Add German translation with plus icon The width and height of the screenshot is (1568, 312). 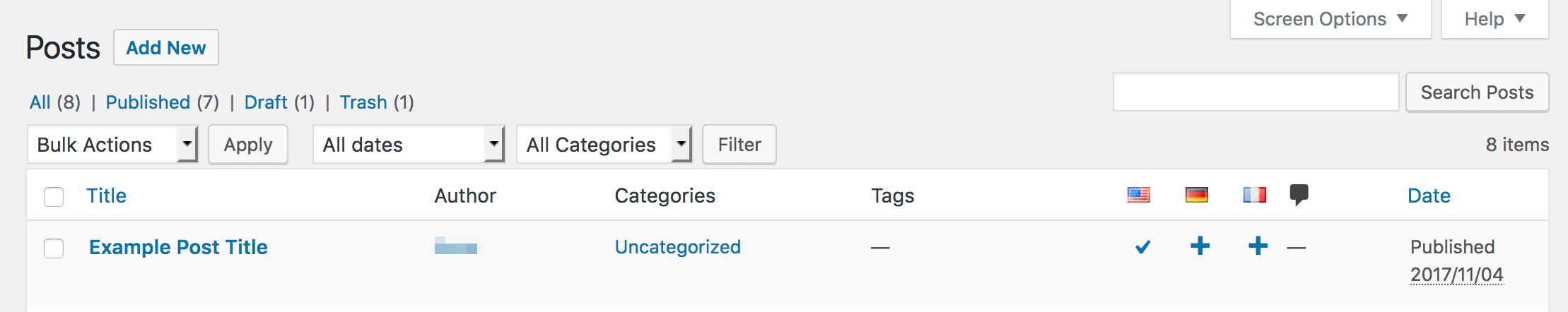click(1200, 246)
